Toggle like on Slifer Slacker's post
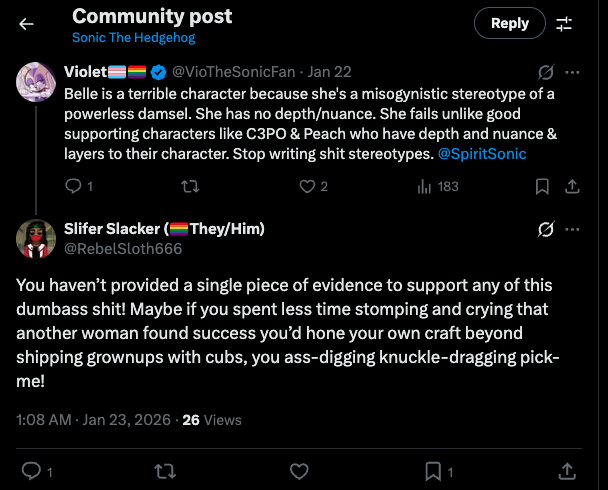This screenshot has width=608, height=490. 298,470
